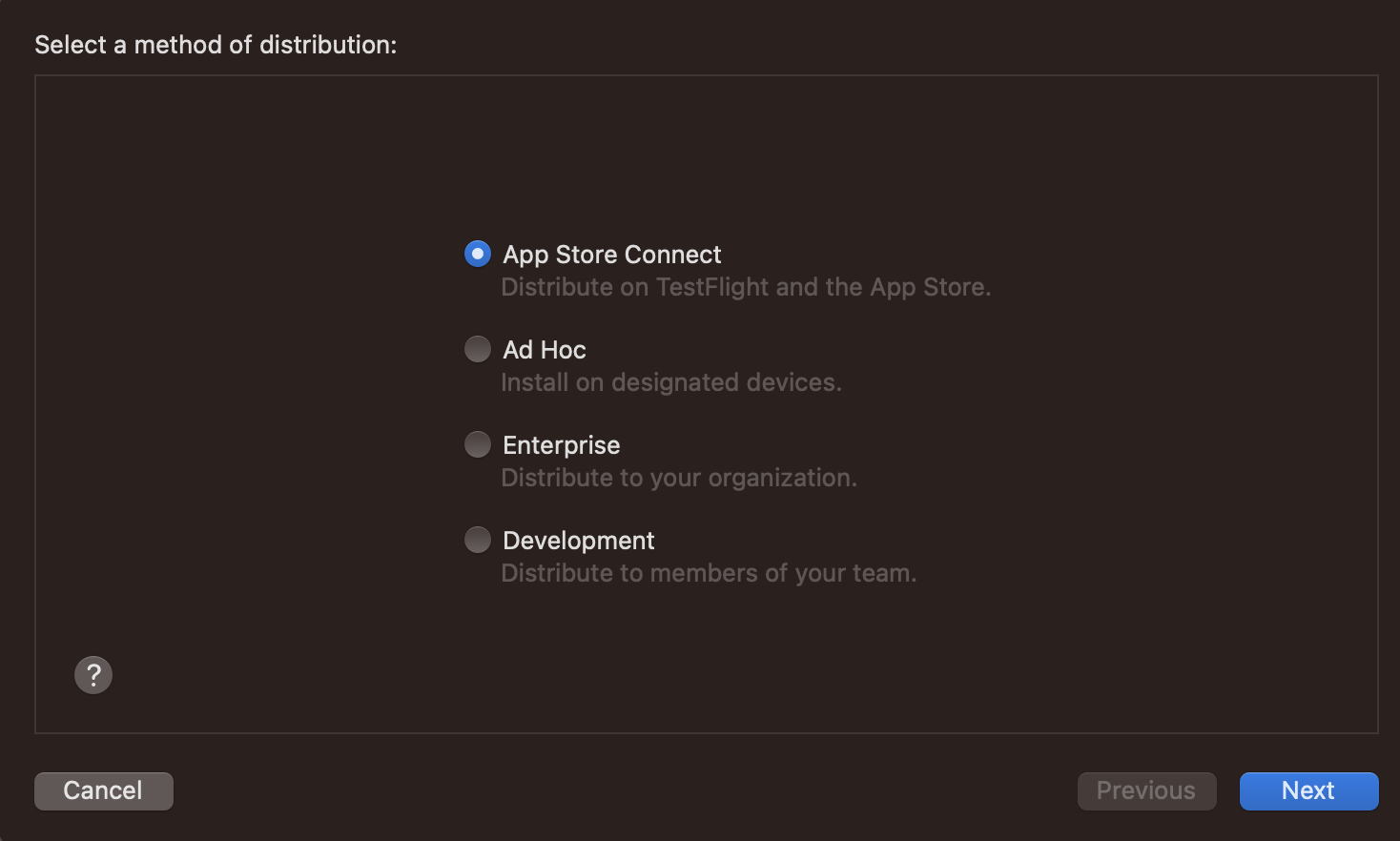Click the "Development" option label
This screenshot has width=1400, height=841.
pos(578,541)
